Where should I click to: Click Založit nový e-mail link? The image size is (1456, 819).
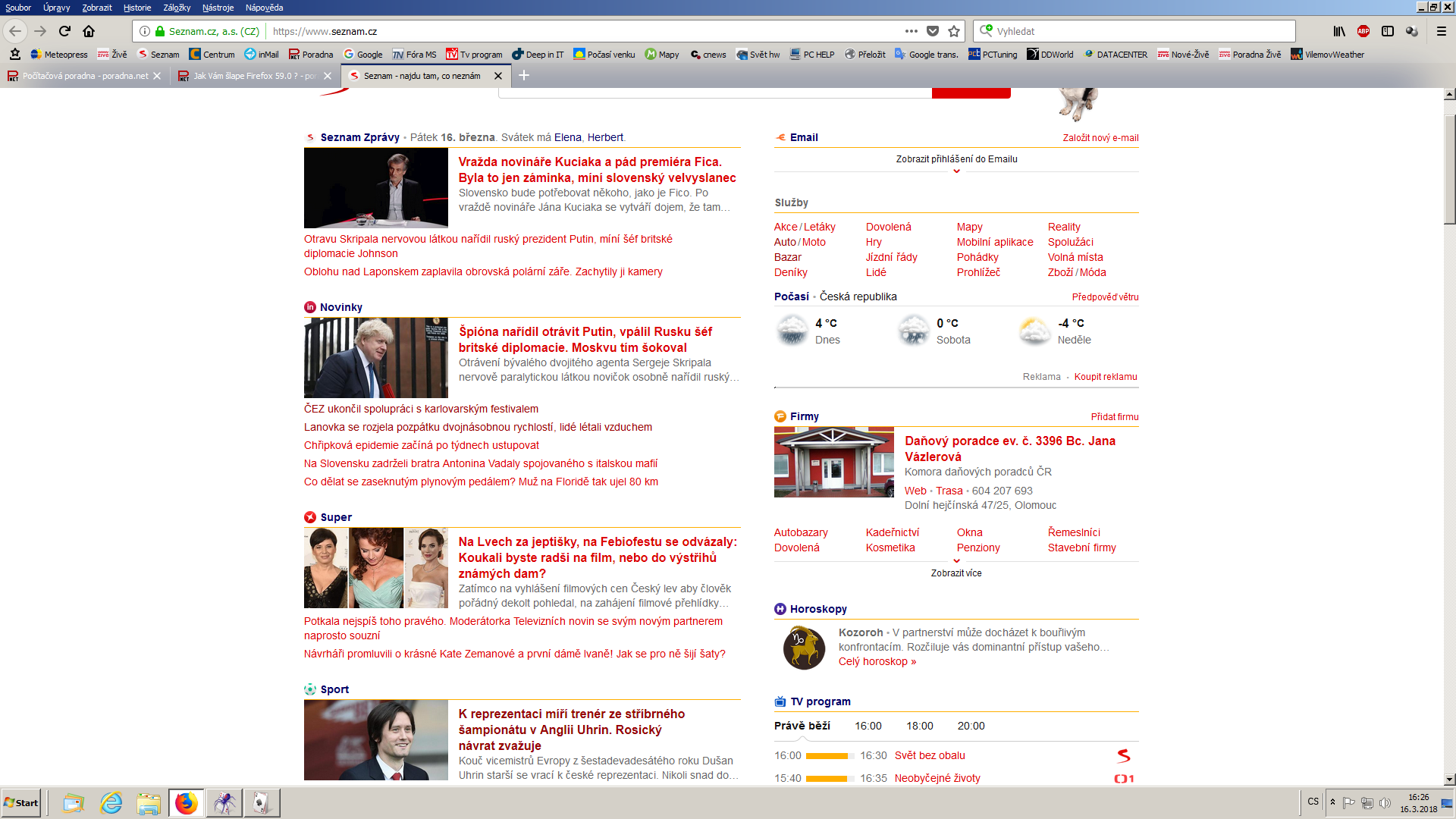1100,138
